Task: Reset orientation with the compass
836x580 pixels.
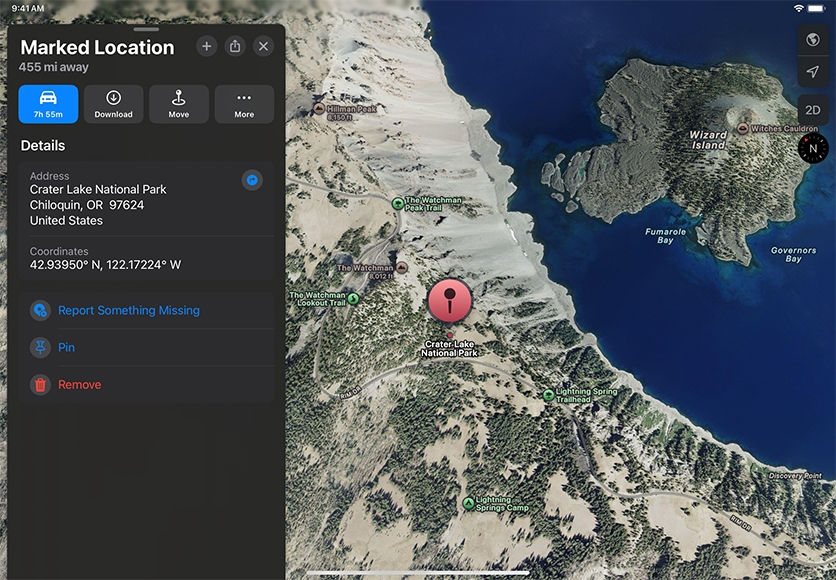Action: click(813, 148)
